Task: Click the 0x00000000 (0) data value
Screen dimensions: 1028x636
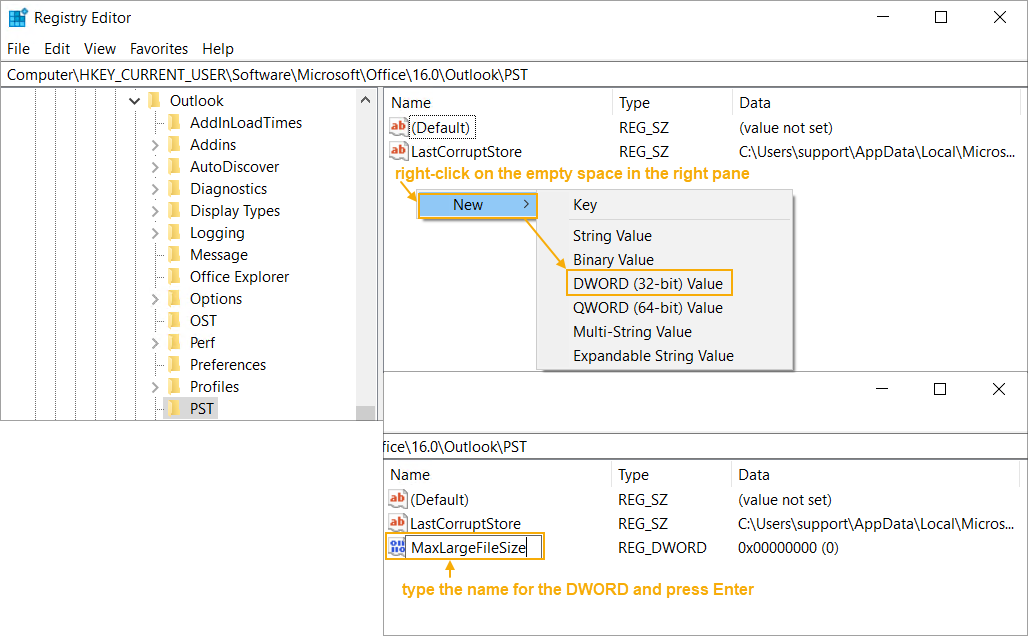Action: coord(788,547)
